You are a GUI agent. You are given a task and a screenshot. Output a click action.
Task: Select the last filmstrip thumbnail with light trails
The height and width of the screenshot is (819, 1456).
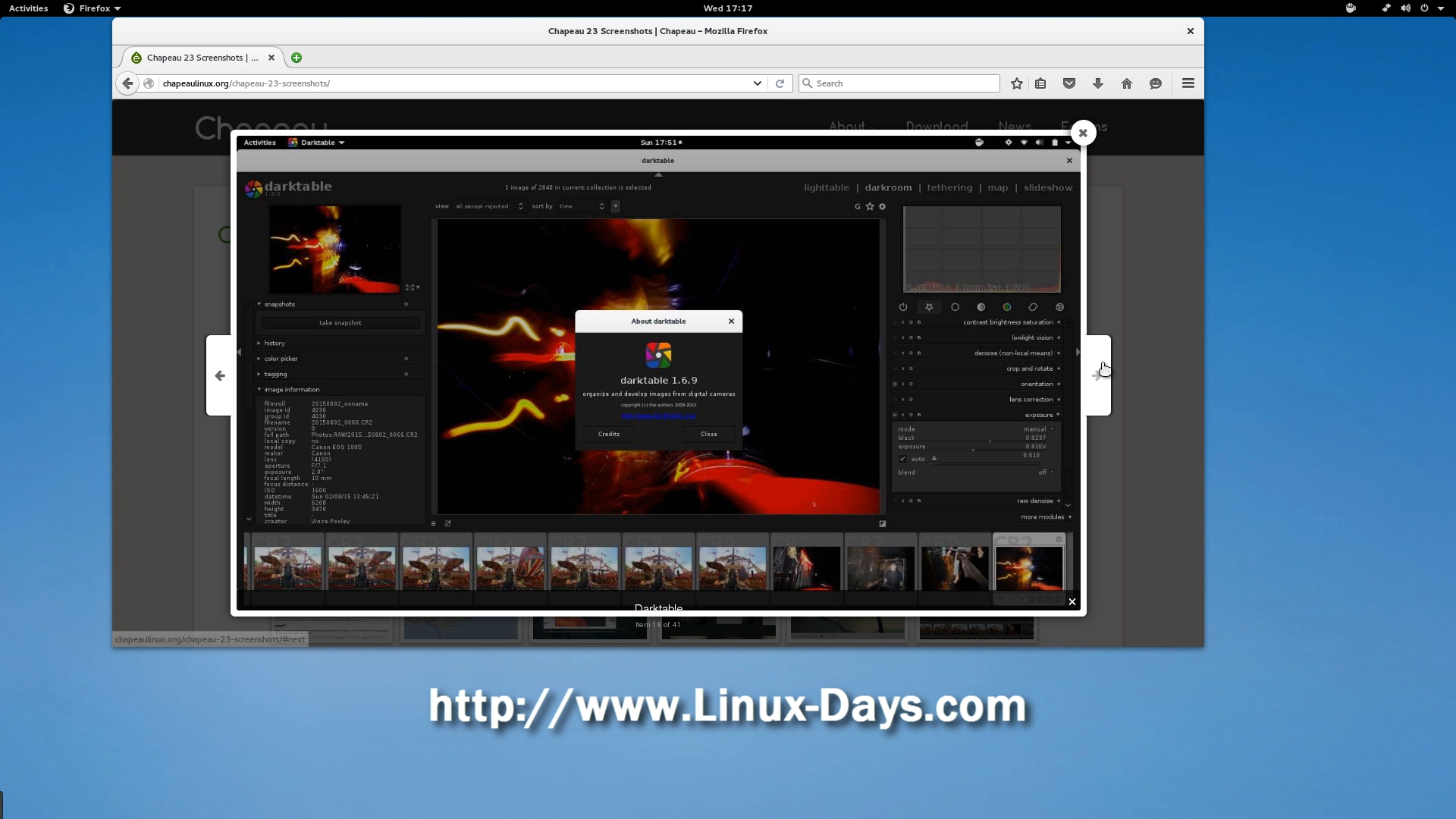tap(1029, 568)
